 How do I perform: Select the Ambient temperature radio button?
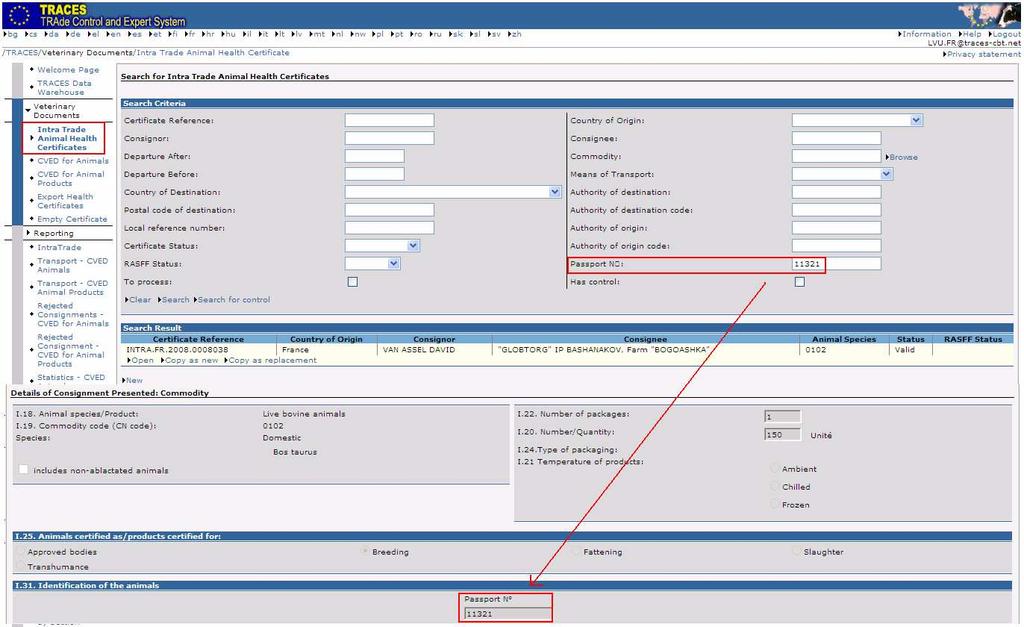click(775, 468)
